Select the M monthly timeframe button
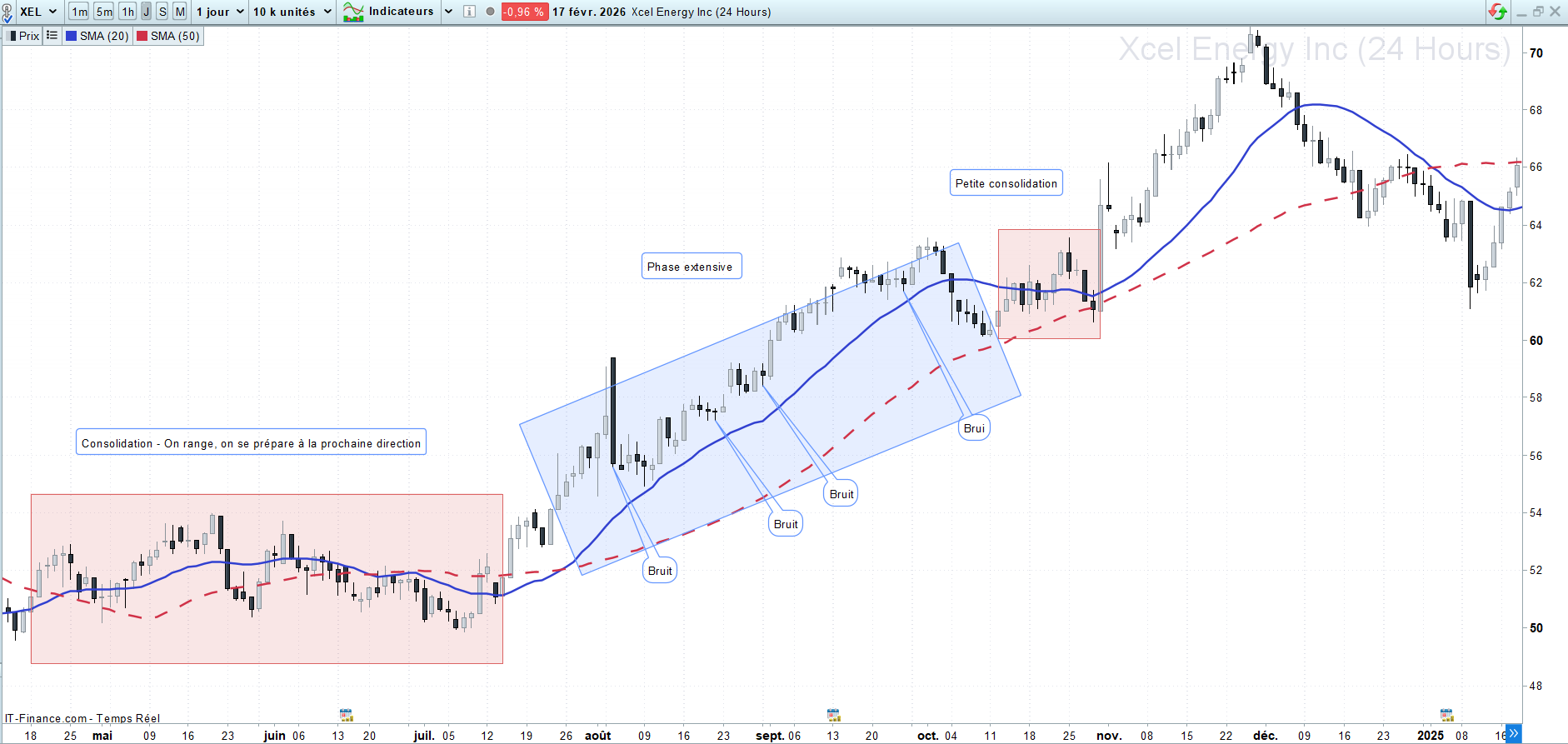1568x744 pixels. point(180,12)
